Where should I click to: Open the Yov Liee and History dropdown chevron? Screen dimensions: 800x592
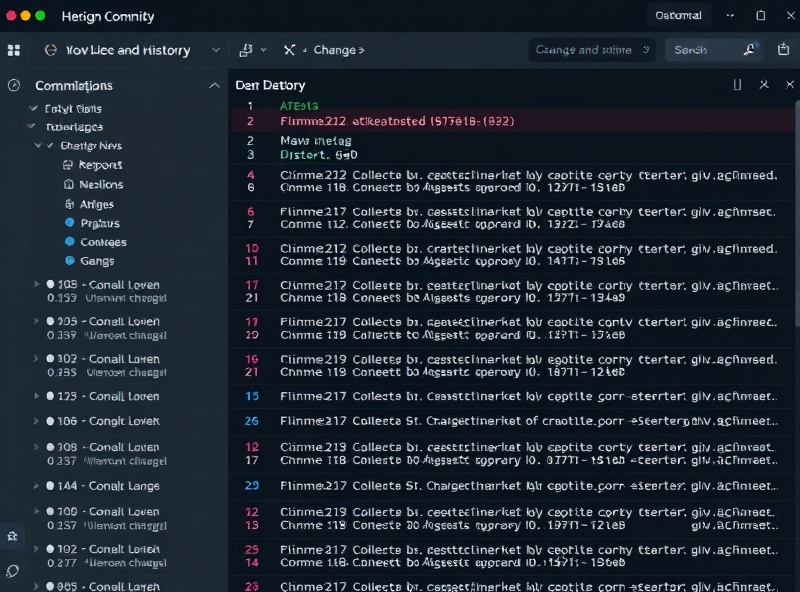216,50
